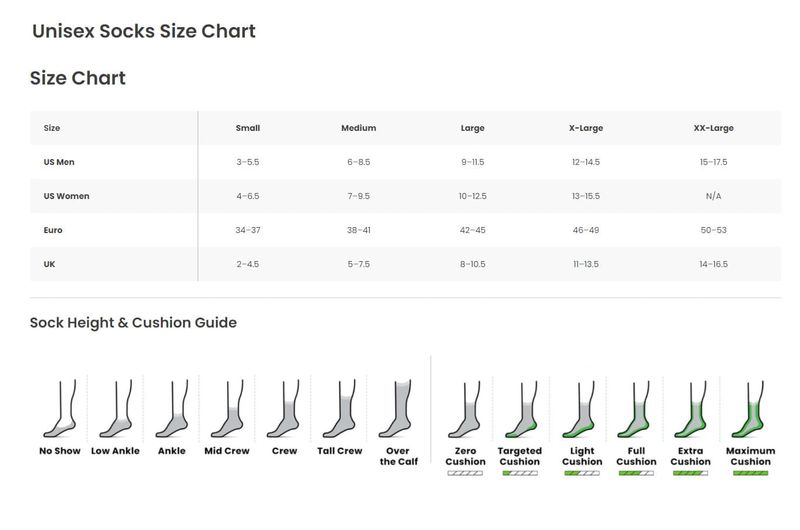Select the Extra Cushion sock icon
Screen dimensions: 800x530
coord(690,410)
